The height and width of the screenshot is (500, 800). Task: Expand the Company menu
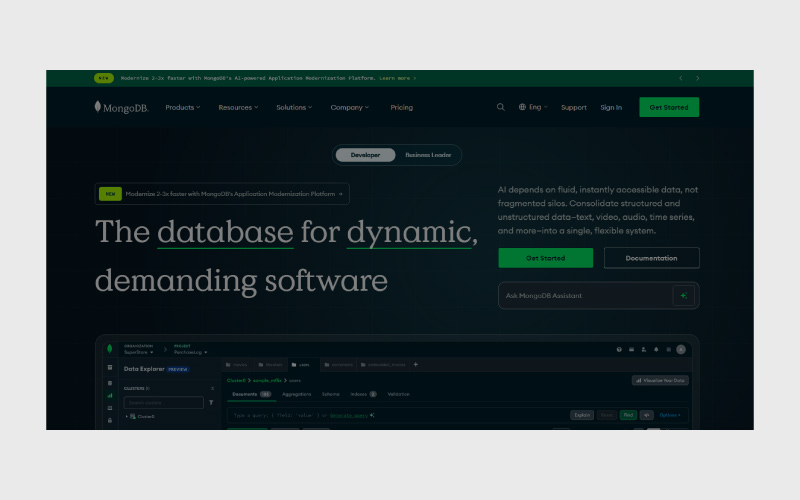[349, 107]
